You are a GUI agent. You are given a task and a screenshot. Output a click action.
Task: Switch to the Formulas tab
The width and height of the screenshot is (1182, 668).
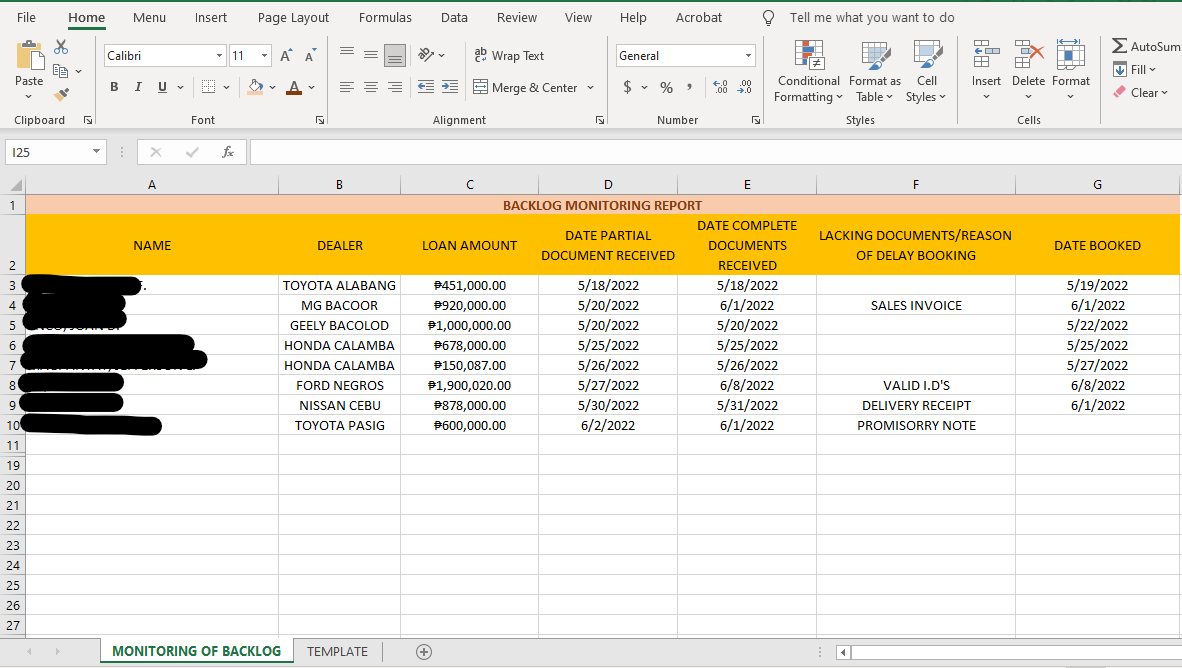[385, 17]
